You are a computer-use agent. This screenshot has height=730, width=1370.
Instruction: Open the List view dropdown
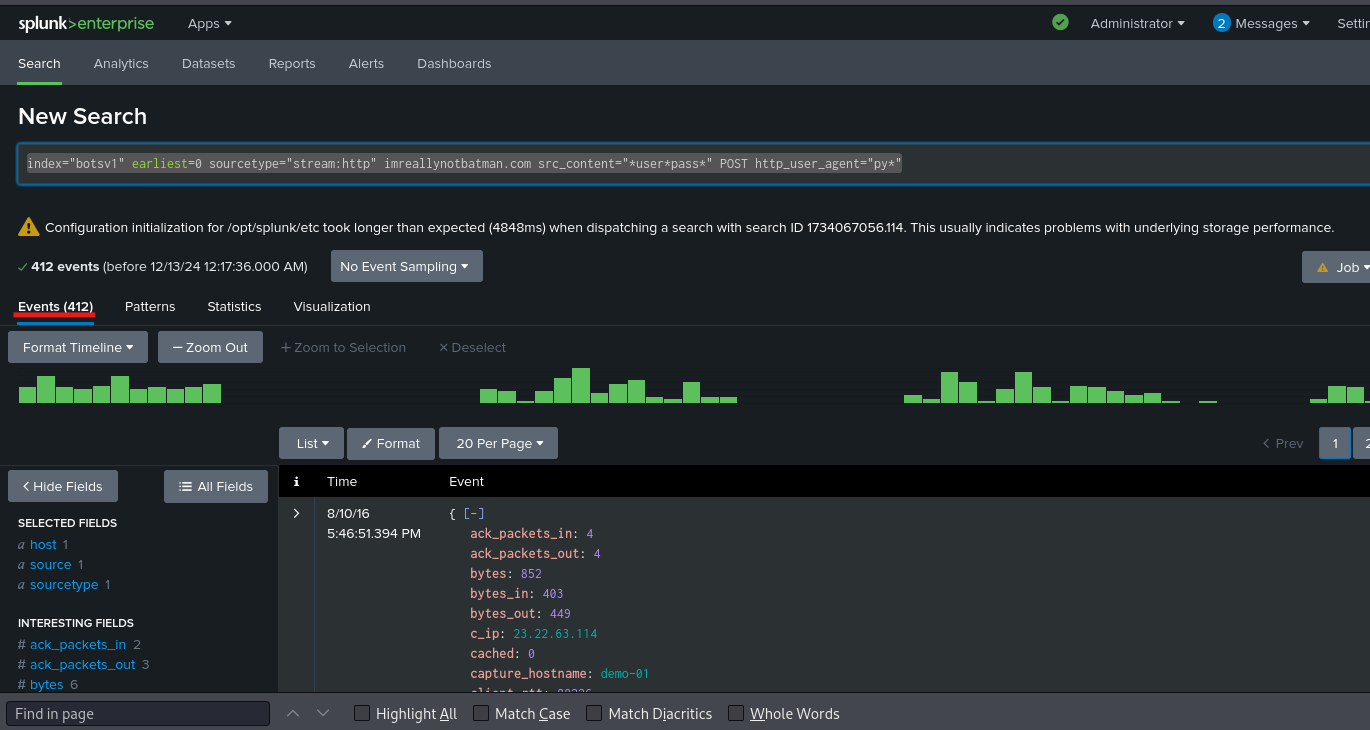coord(312,443)
